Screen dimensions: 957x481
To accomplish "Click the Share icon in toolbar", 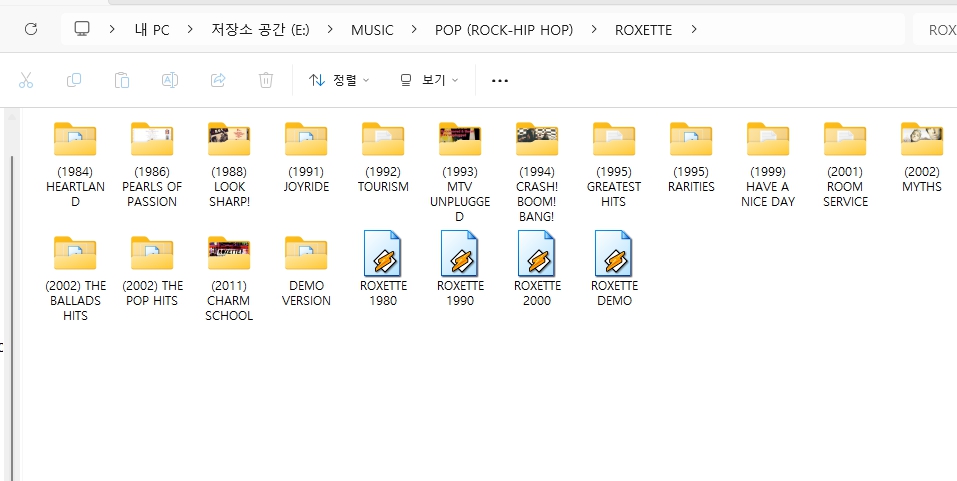I will 218,80.
